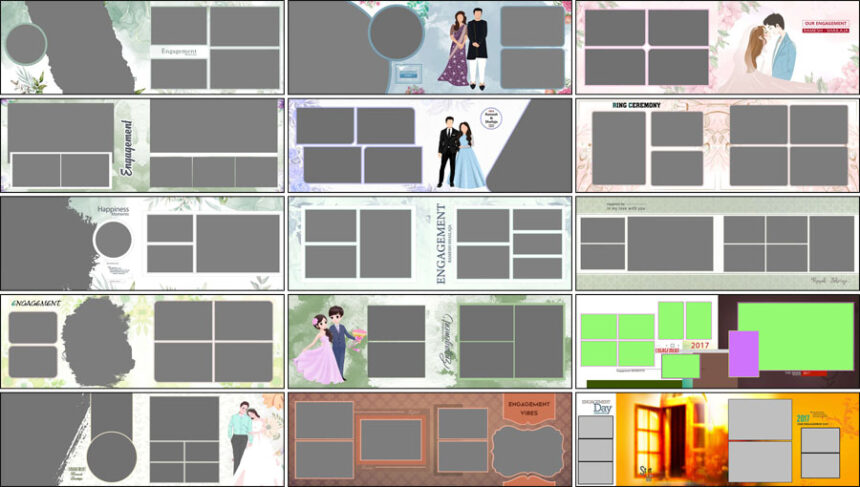
Task: Pick the 2017 template with bright green placeholders
Action: [x=717, y=342]
